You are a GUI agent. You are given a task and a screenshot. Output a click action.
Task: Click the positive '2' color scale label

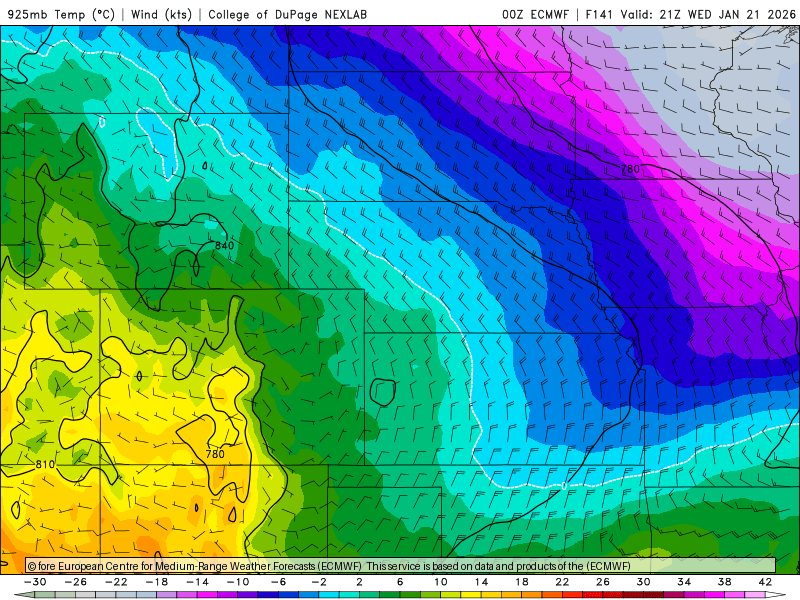[359, 582]
